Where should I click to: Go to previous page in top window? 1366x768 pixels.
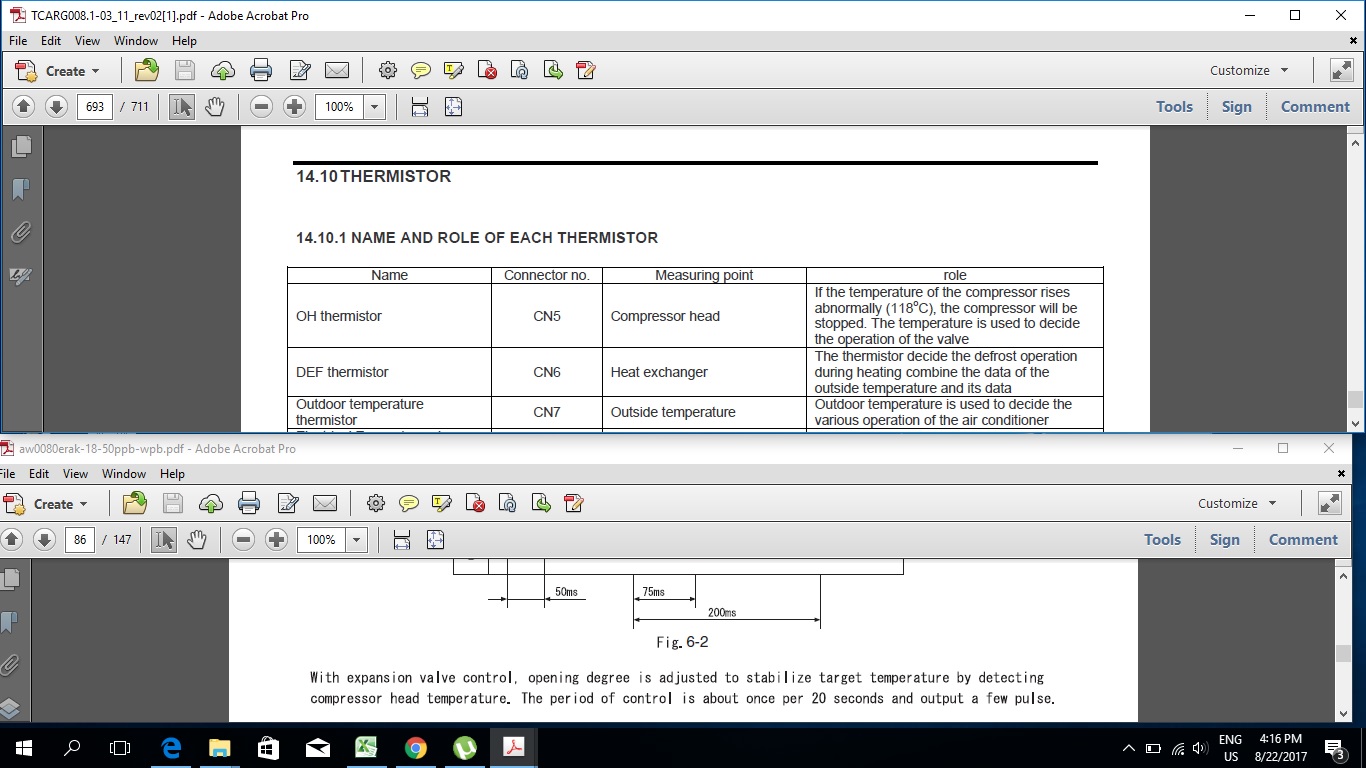click(x=24, y=107)
